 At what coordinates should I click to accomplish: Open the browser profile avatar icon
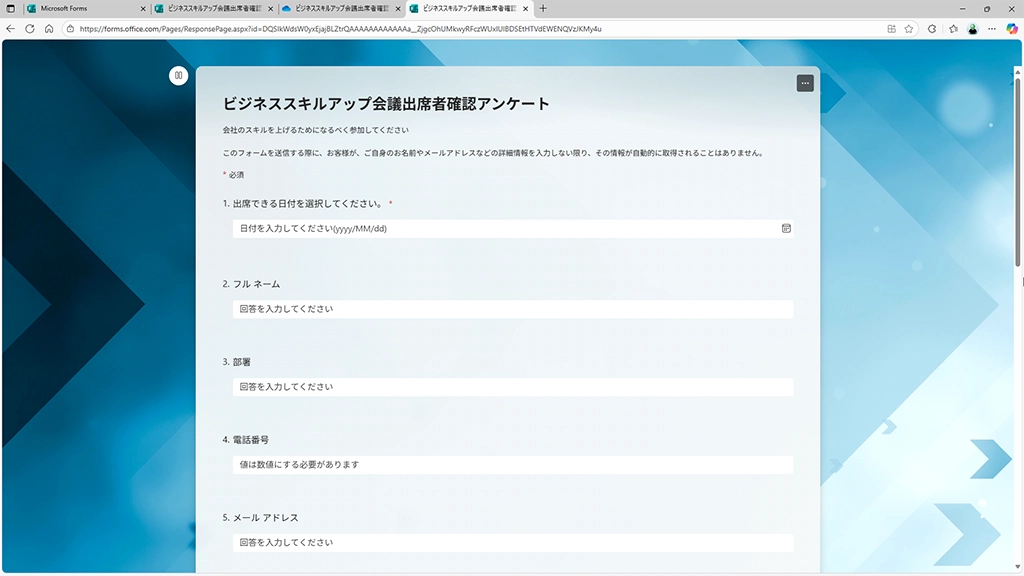[x=971, y=29]
